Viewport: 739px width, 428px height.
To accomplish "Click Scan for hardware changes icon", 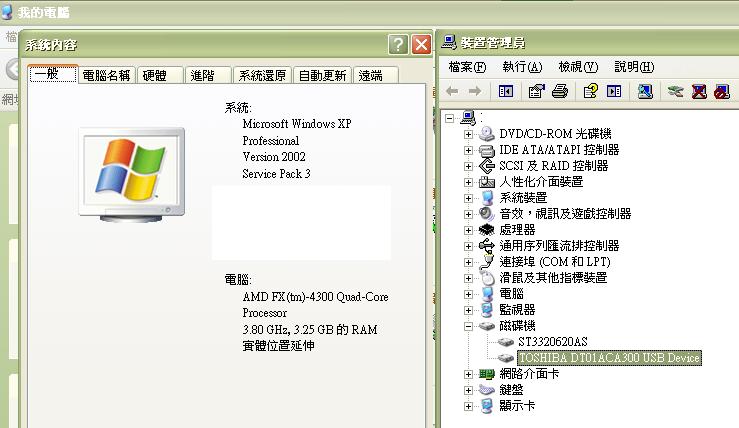I will point(645,91).
